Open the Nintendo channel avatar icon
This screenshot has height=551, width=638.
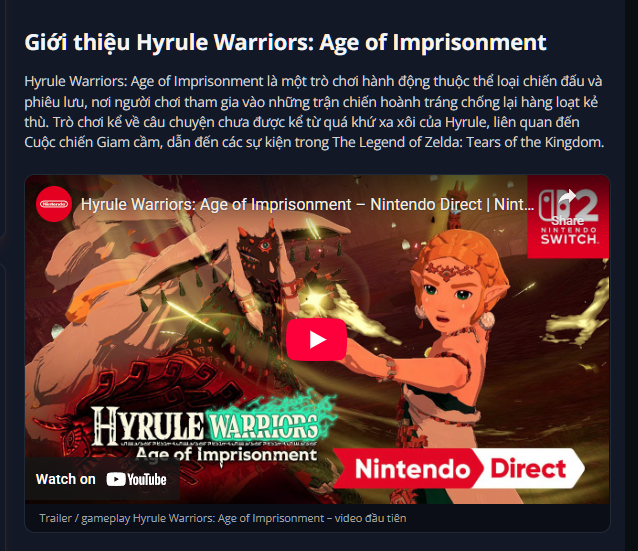(54, 204)
